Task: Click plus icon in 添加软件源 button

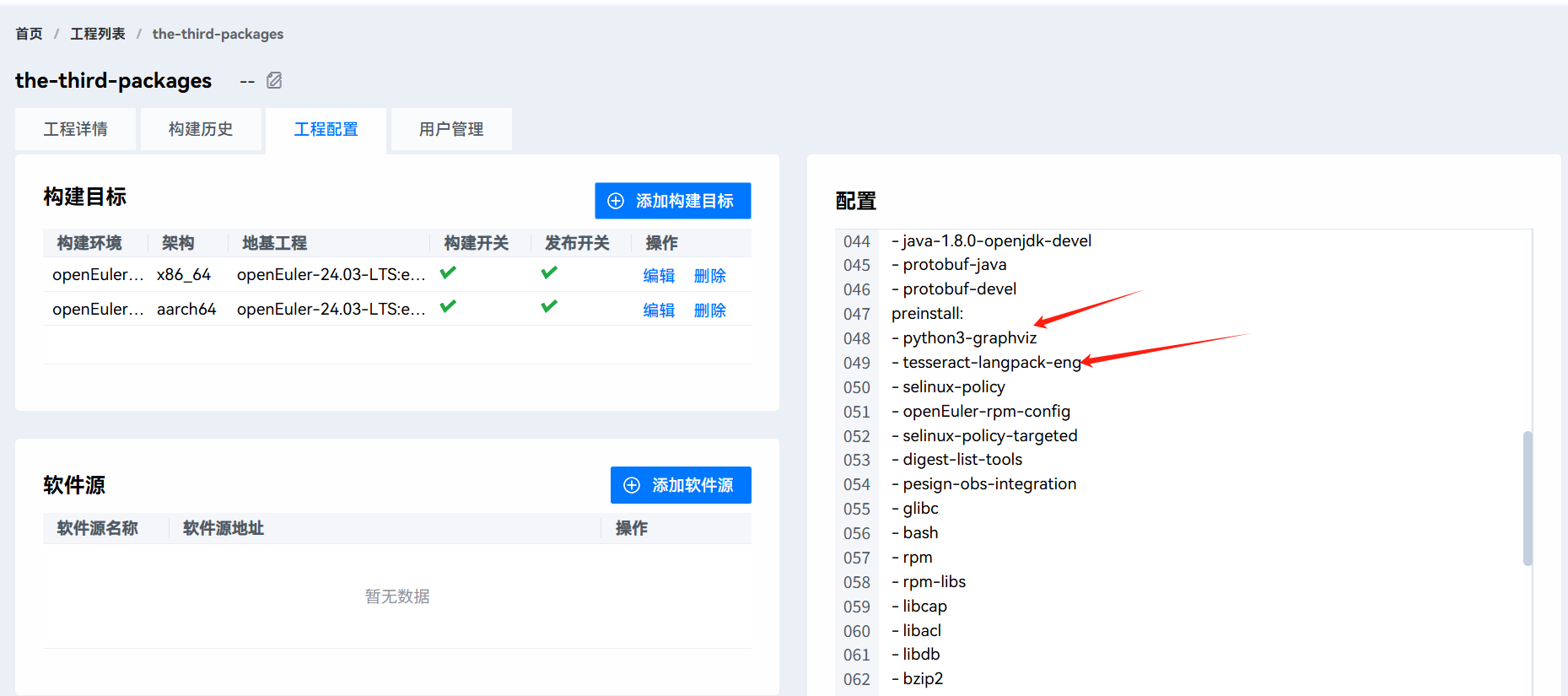Action: [x=632, y=485]
